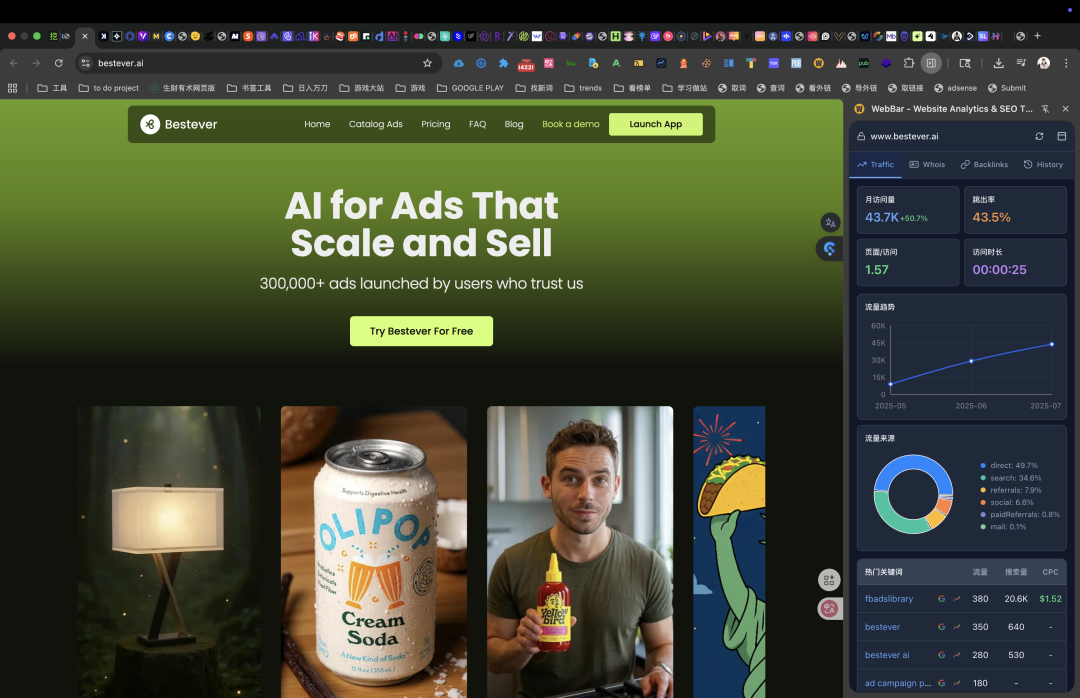This screenshot has width=1080, height=698.
Task: Select the Traffic tab
Action: click(x=875, y=165)
